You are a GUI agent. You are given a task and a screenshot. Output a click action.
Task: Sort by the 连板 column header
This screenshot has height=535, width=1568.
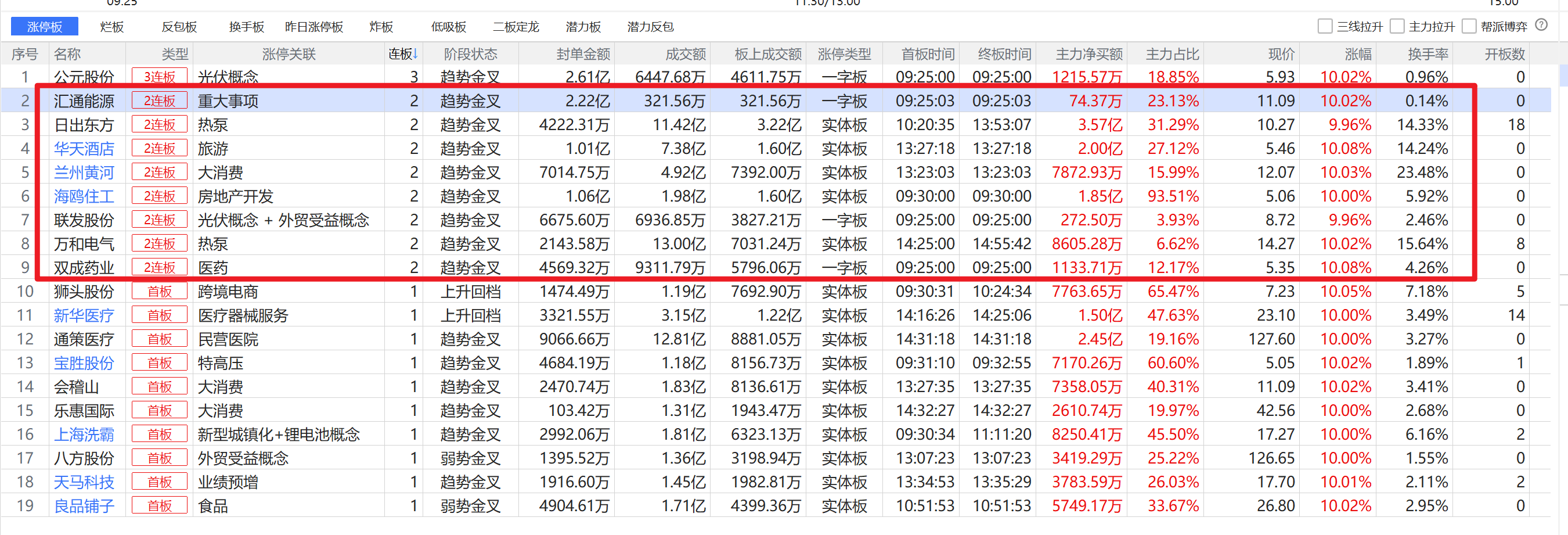point(403,54)
